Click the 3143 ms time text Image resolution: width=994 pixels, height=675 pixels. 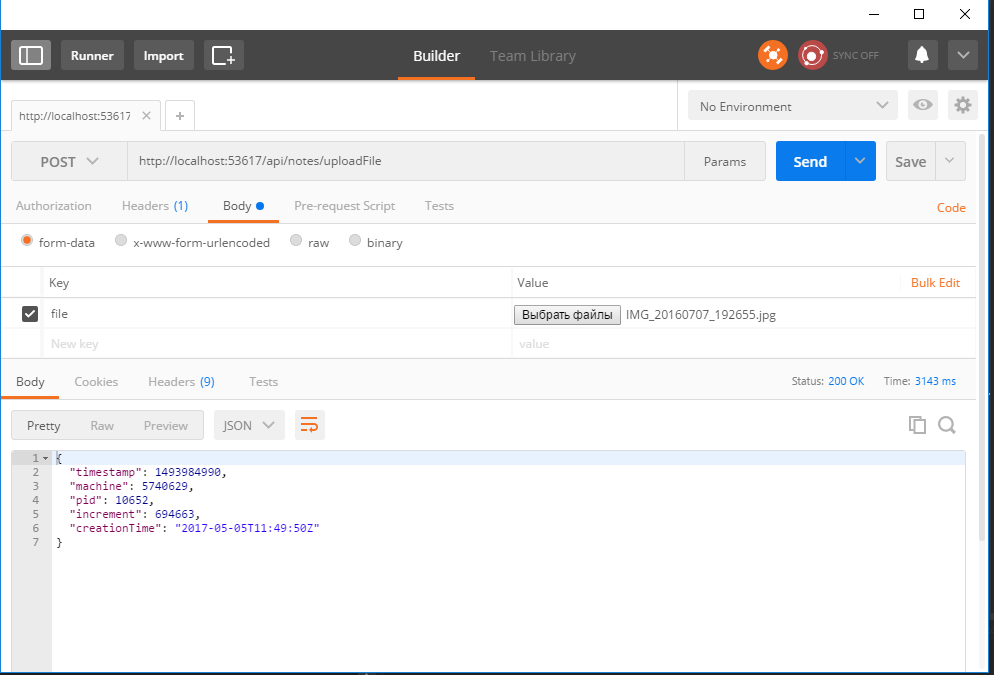935,381
